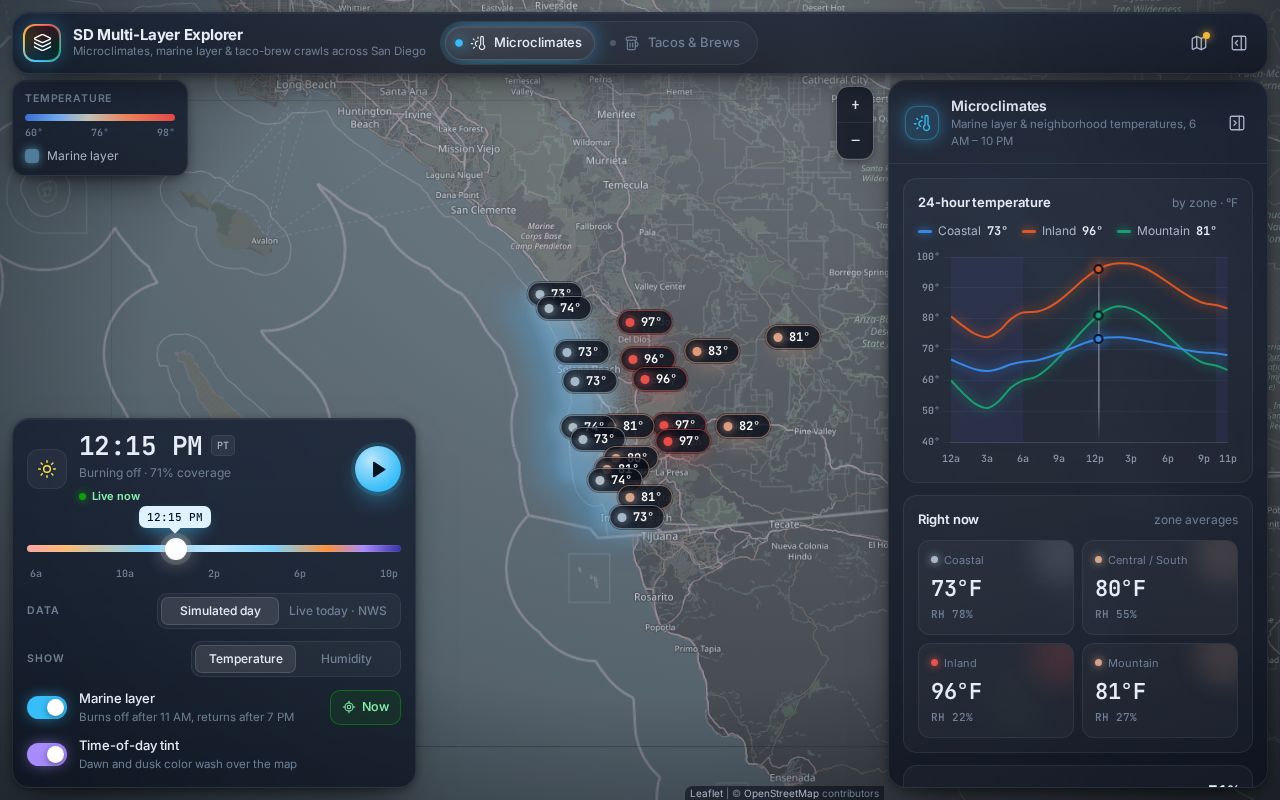The image size is (1280, 800).
Task: Jump to the current time with Now
Action: tap(365, 707)
